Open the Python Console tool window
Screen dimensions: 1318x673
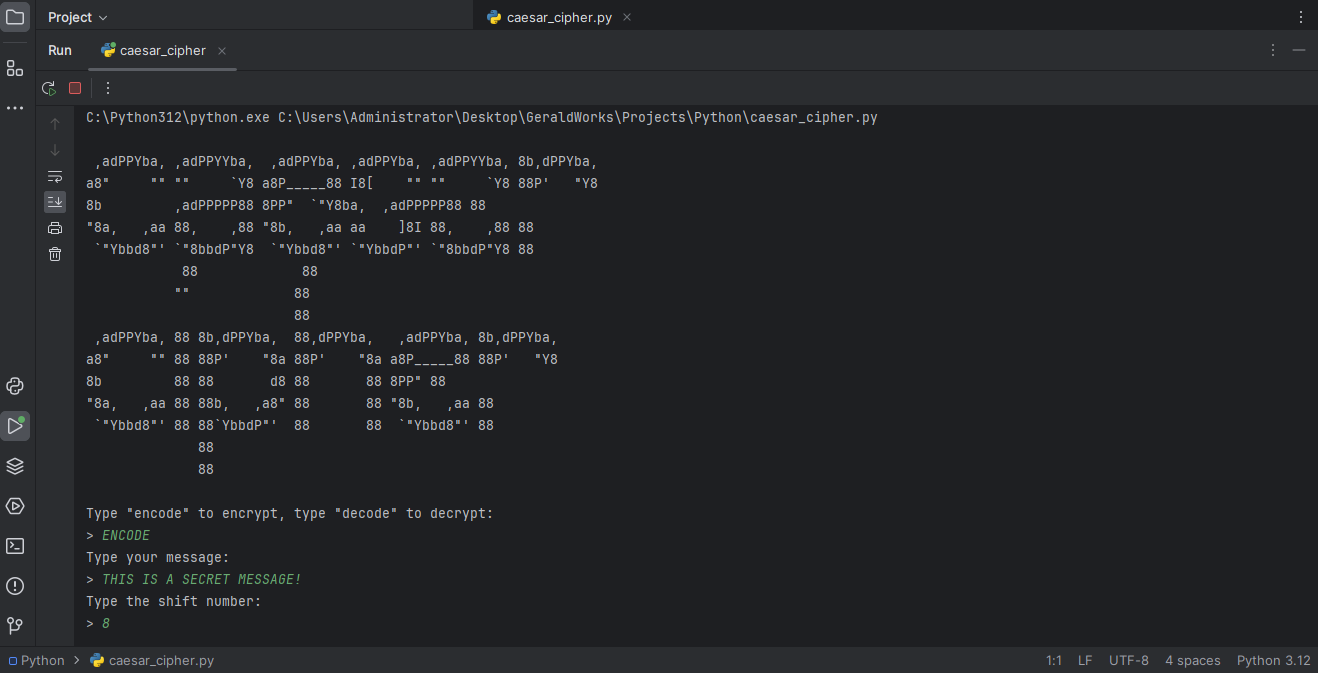coord(15,386)
